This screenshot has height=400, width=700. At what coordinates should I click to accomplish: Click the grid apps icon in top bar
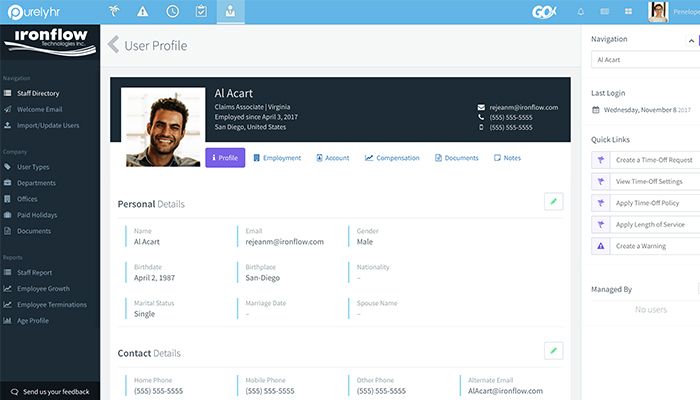[x=629, y=12]
